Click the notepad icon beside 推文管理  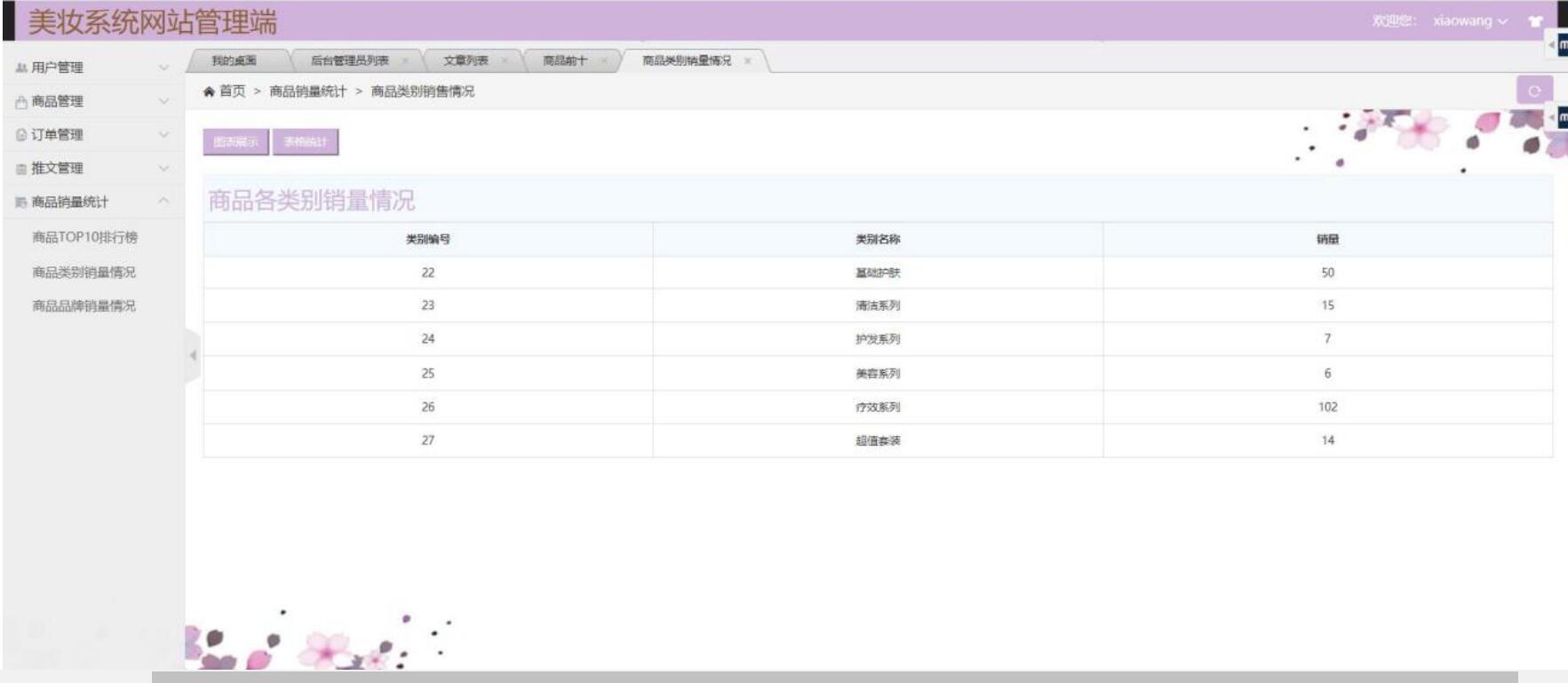tap(21, 169)
